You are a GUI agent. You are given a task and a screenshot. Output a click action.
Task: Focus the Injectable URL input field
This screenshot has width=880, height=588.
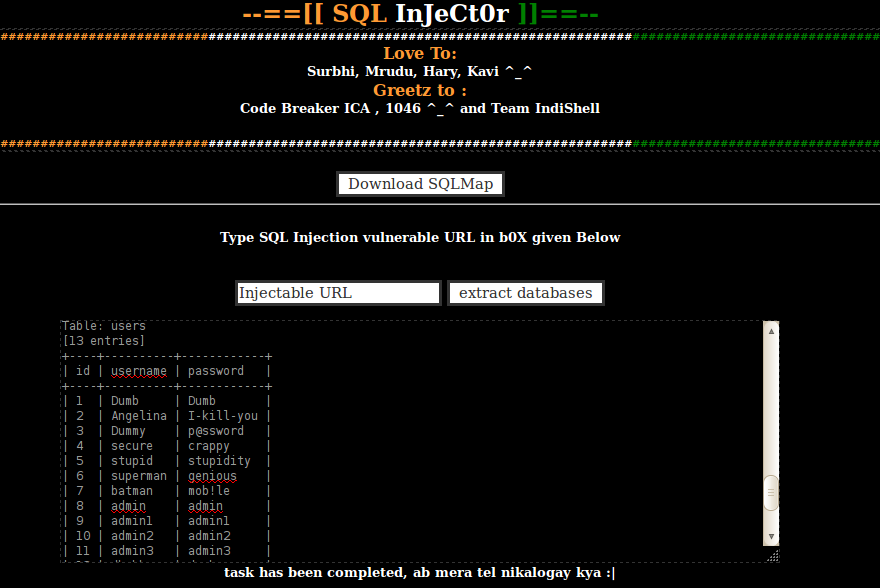click(x=338, y=293)
